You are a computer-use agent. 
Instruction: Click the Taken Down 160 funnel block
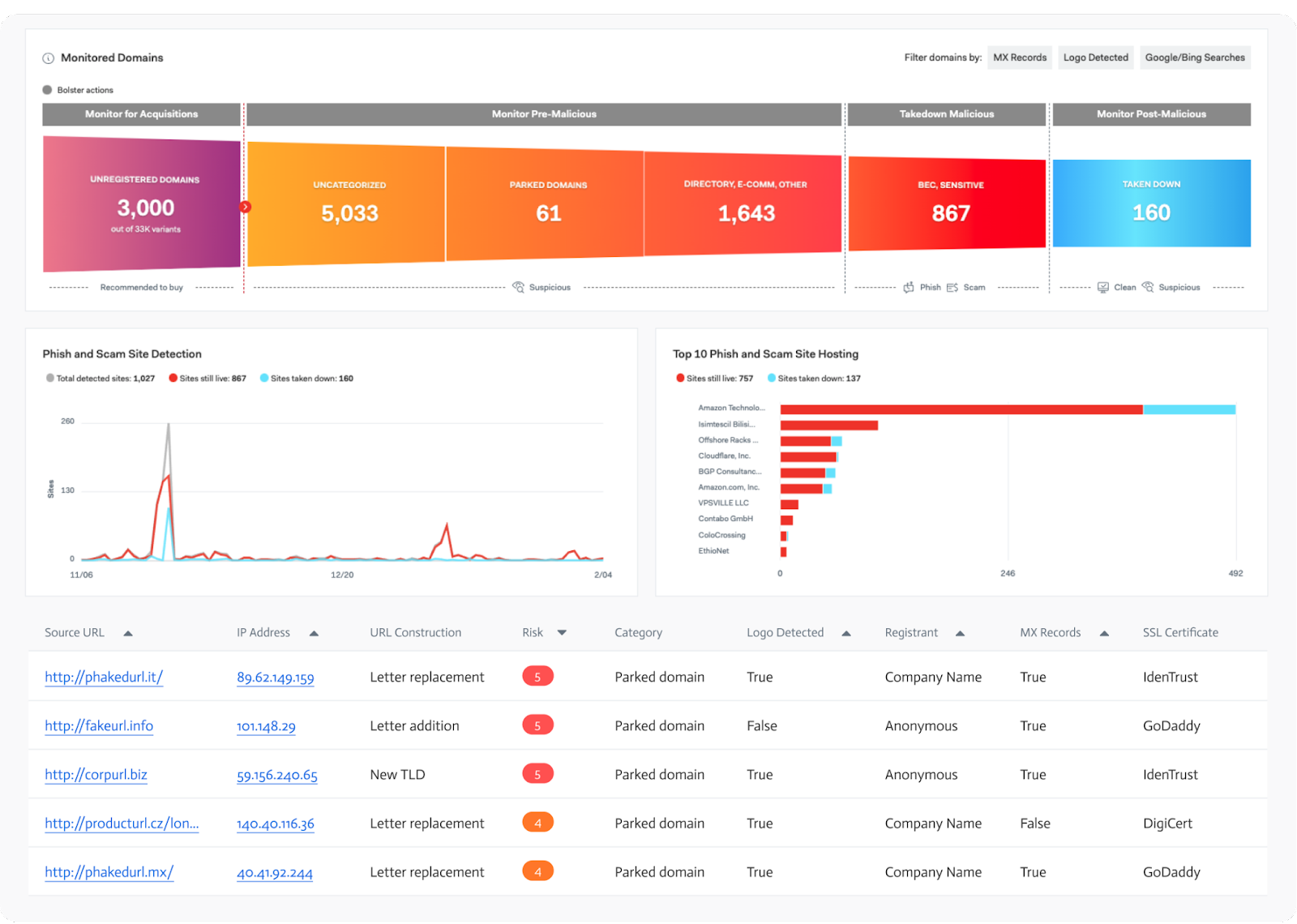tap(1151, 203)
